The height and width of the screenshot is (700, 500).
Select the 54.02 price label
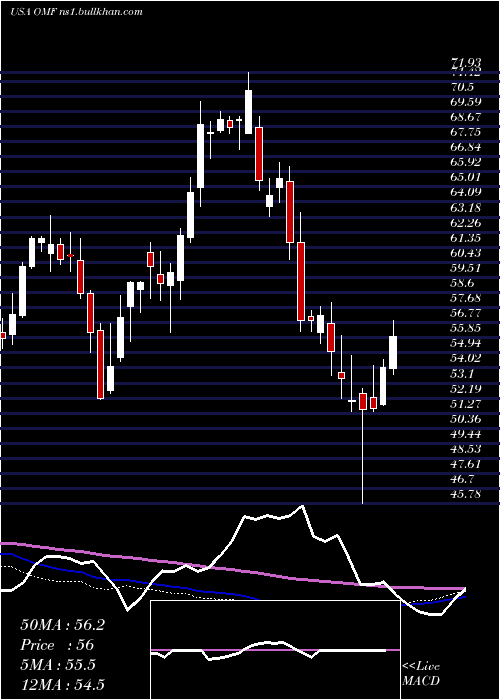(466, 358)
